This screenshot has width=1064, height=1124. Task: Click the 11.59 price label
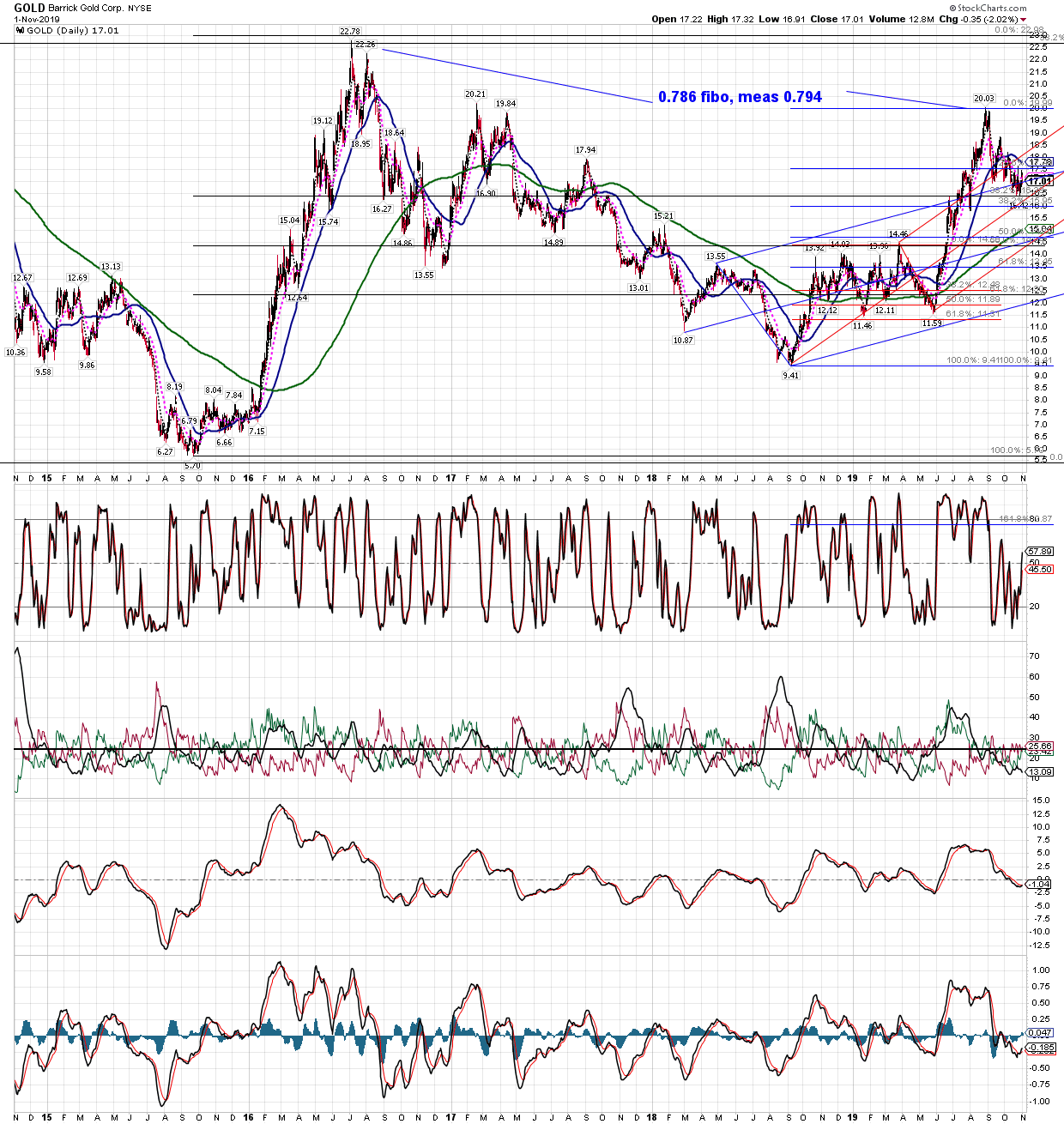pos(932,323)
